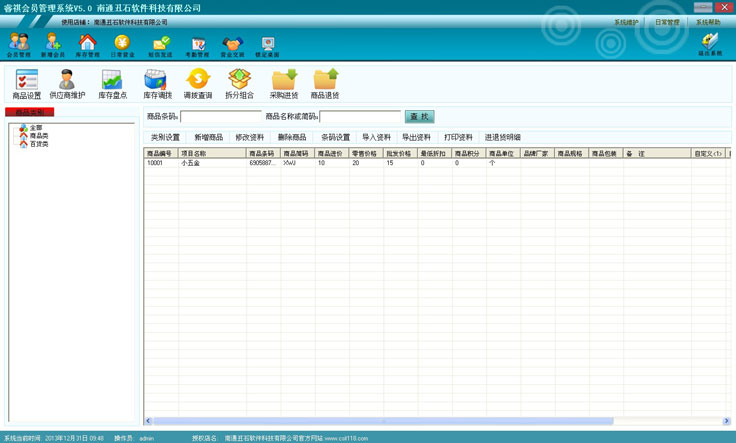This screenshot has height=443, width=736.
Task: Click 新增商品 toolbar item
Action: tap(208, 137)
